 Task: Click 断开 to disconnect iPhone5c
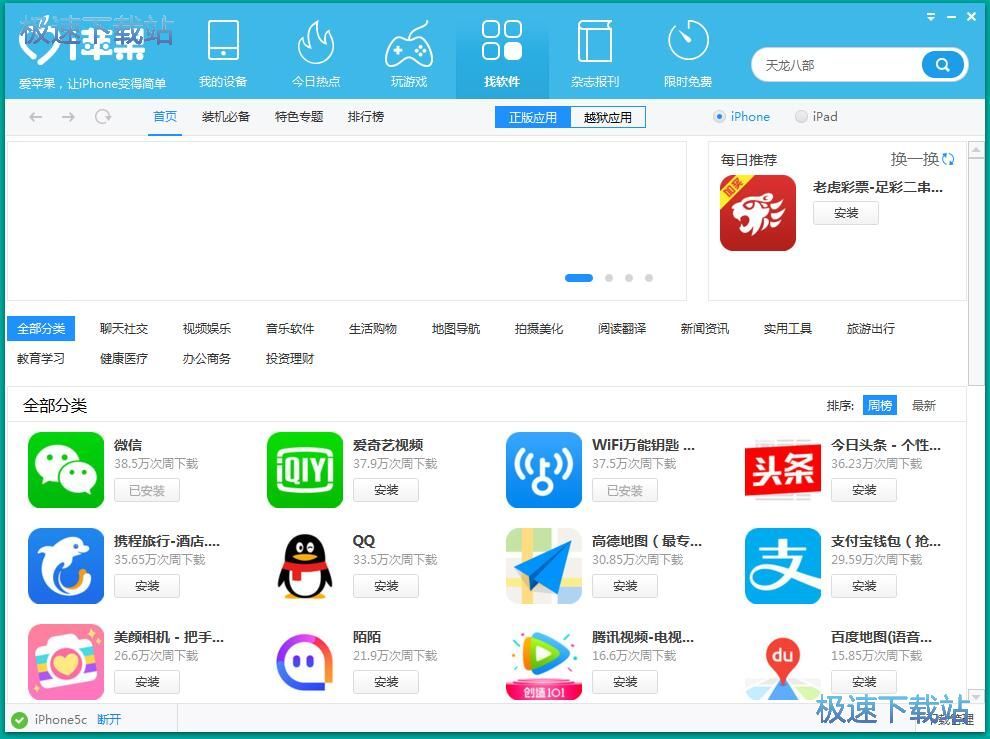(x=109, y=719)
